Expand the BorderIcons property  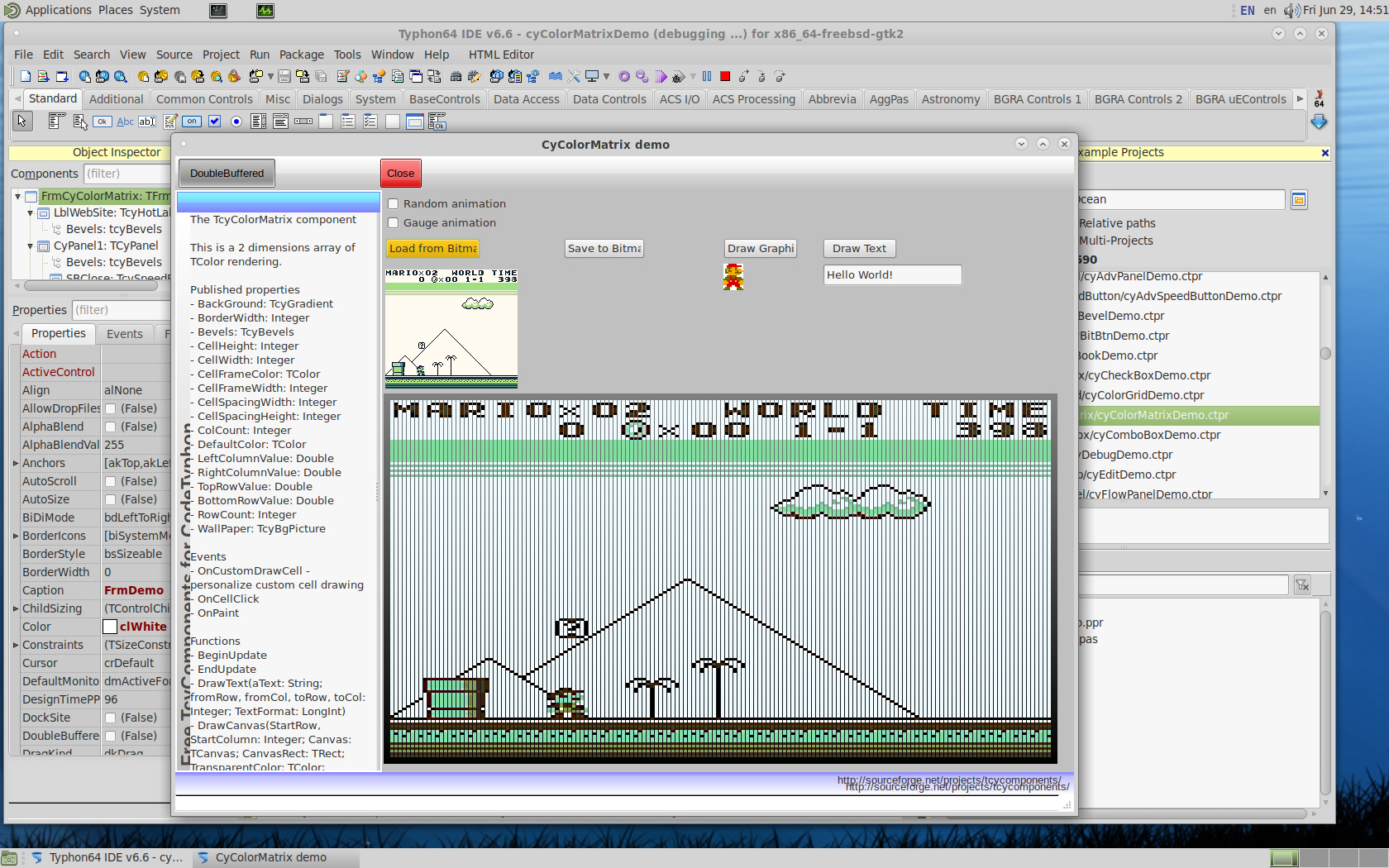(x=16, y=536)
